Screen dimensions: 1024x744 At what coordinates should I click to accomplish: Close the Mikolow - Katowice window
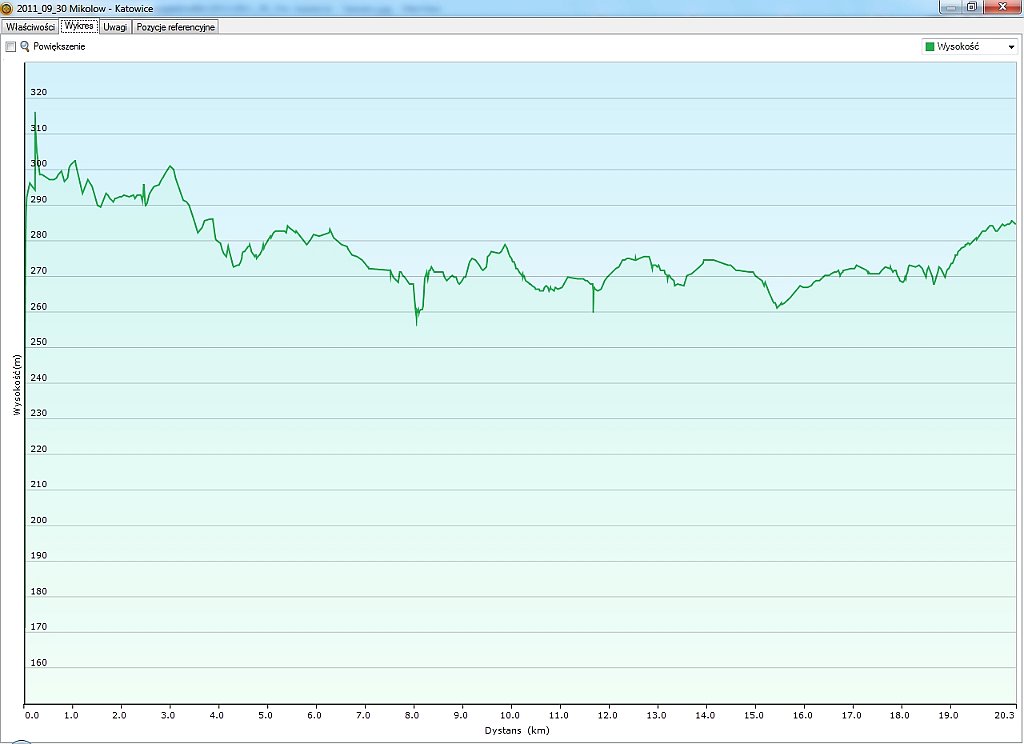(x=1001, y=7)
